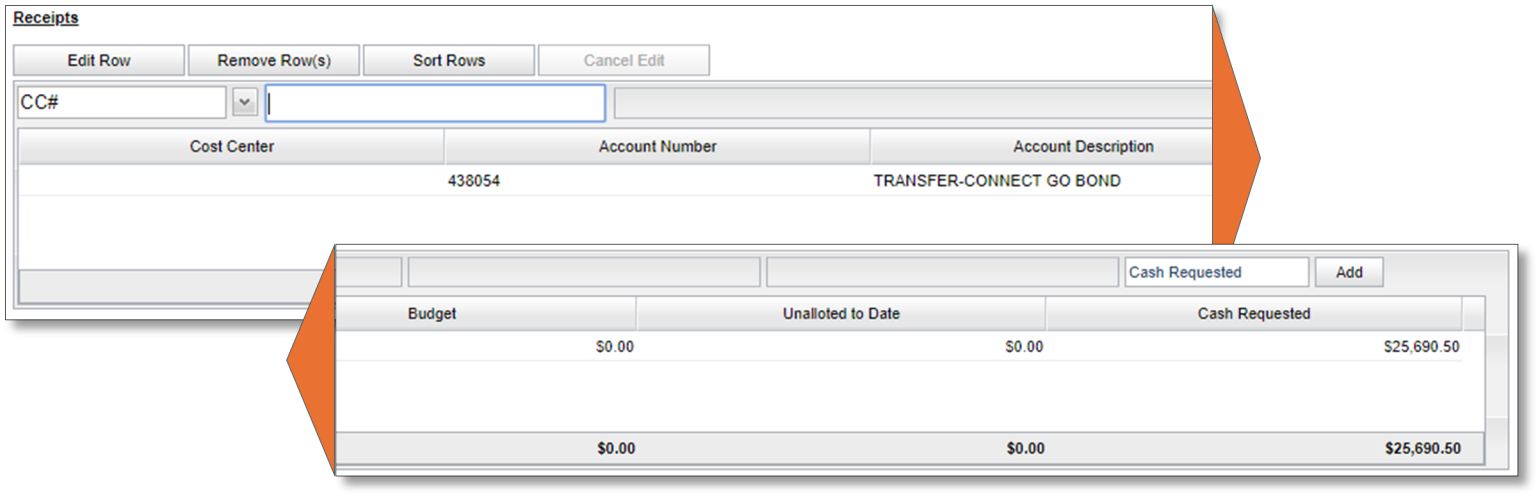Image resolution: width=1540 pixels, height=498 pixels.
Task: Click into the Cash Requested input field
Action: click(x=1215, y=272)
